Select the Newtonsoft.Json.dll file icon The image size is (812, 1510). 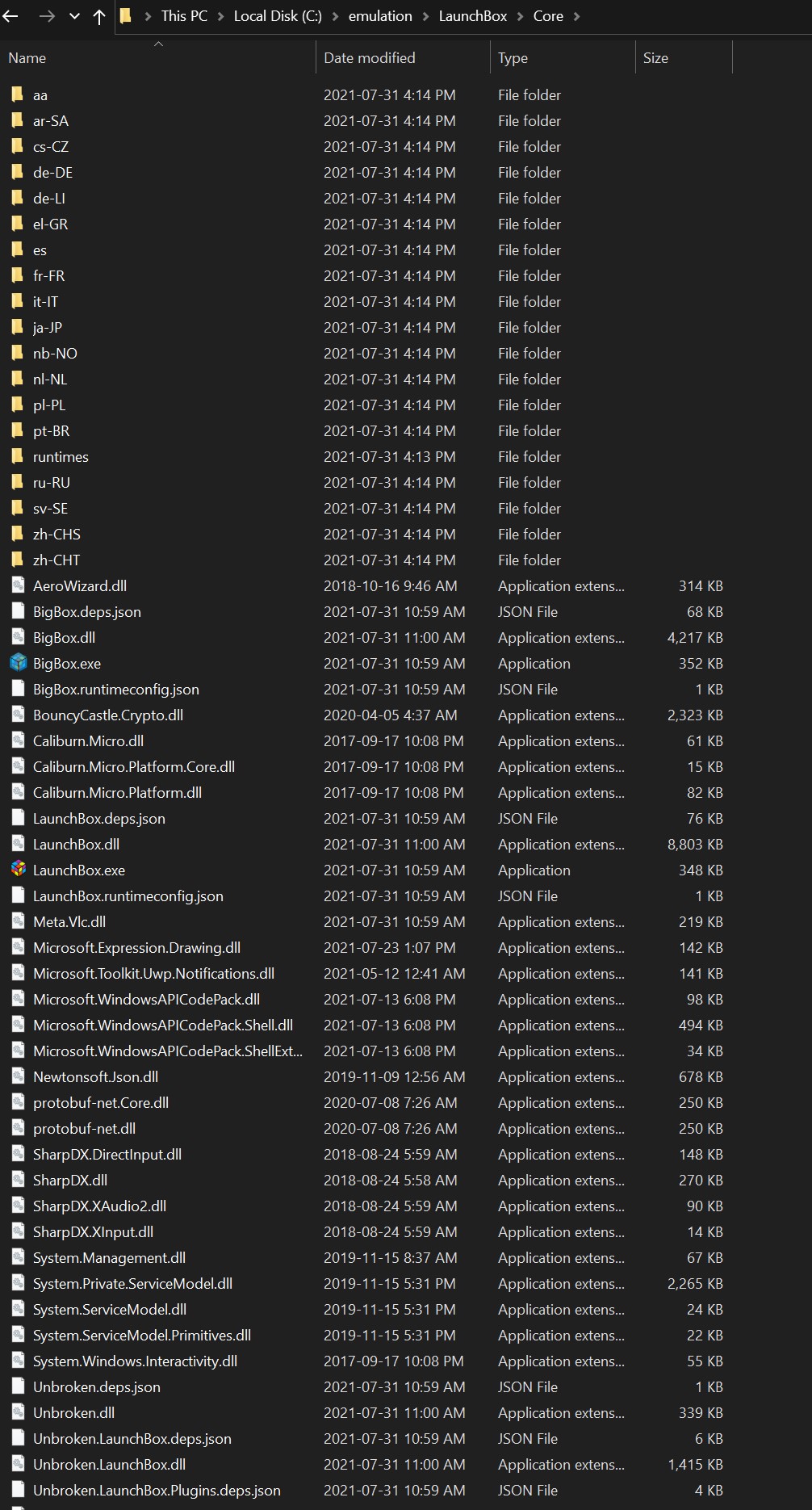coord(18,1076)
